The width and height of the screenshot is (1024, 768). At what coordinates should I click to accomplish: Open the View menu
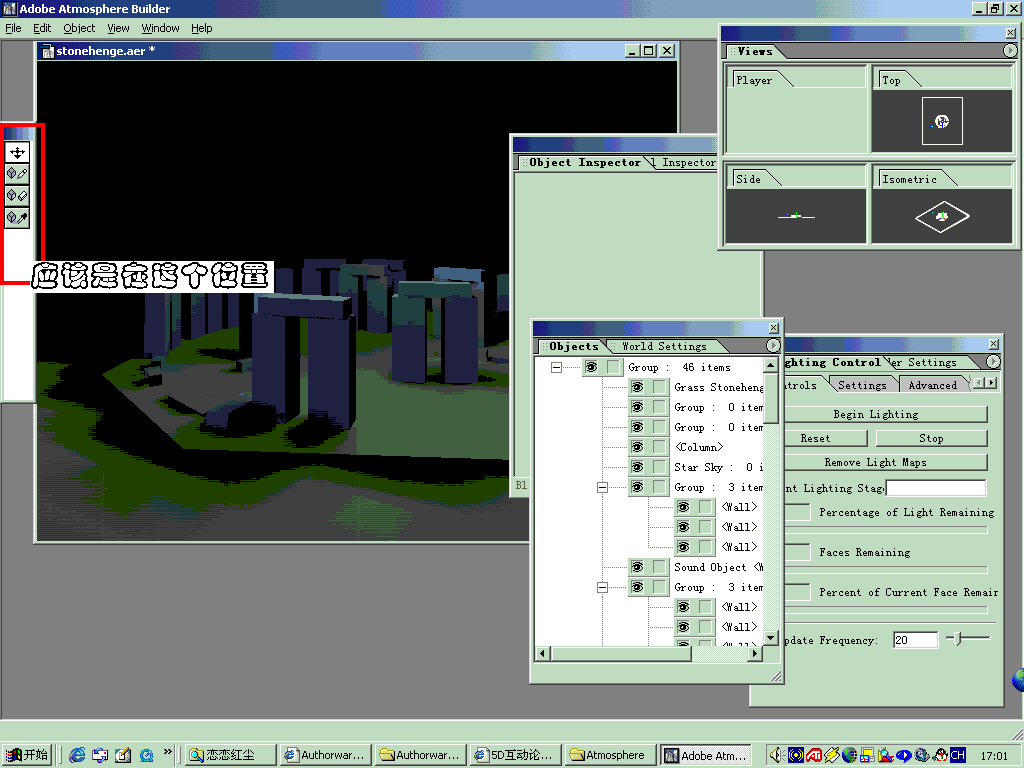118,28
